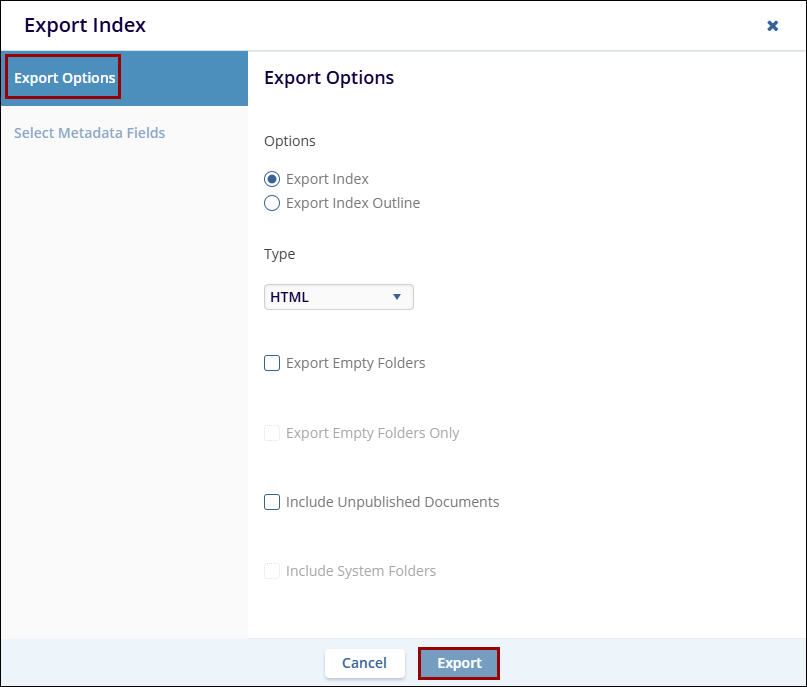Click the Export button in the footer

[459, 663]
